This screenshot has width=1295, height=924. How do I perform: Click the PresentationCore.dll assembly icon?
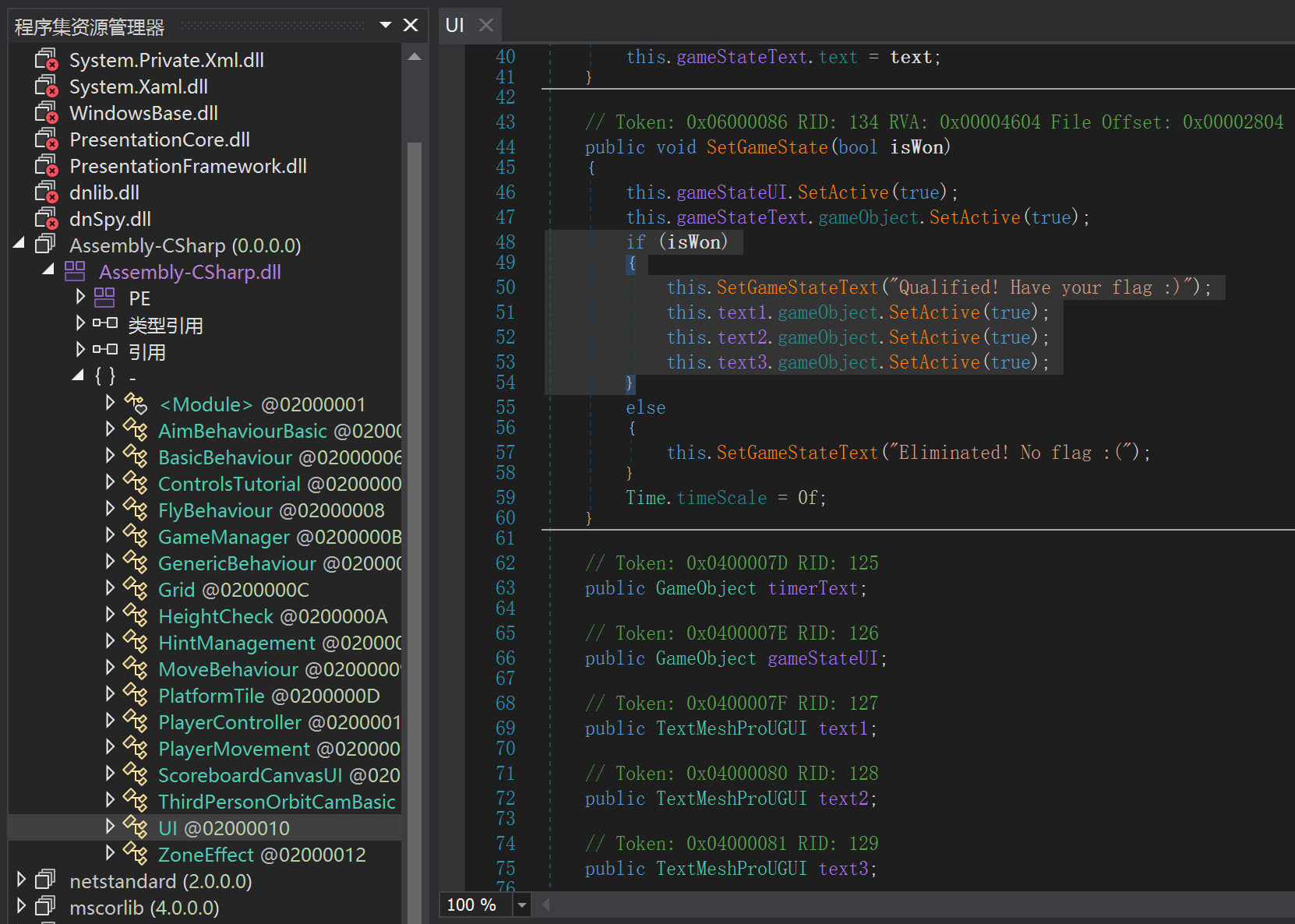[x=47, y=139]
